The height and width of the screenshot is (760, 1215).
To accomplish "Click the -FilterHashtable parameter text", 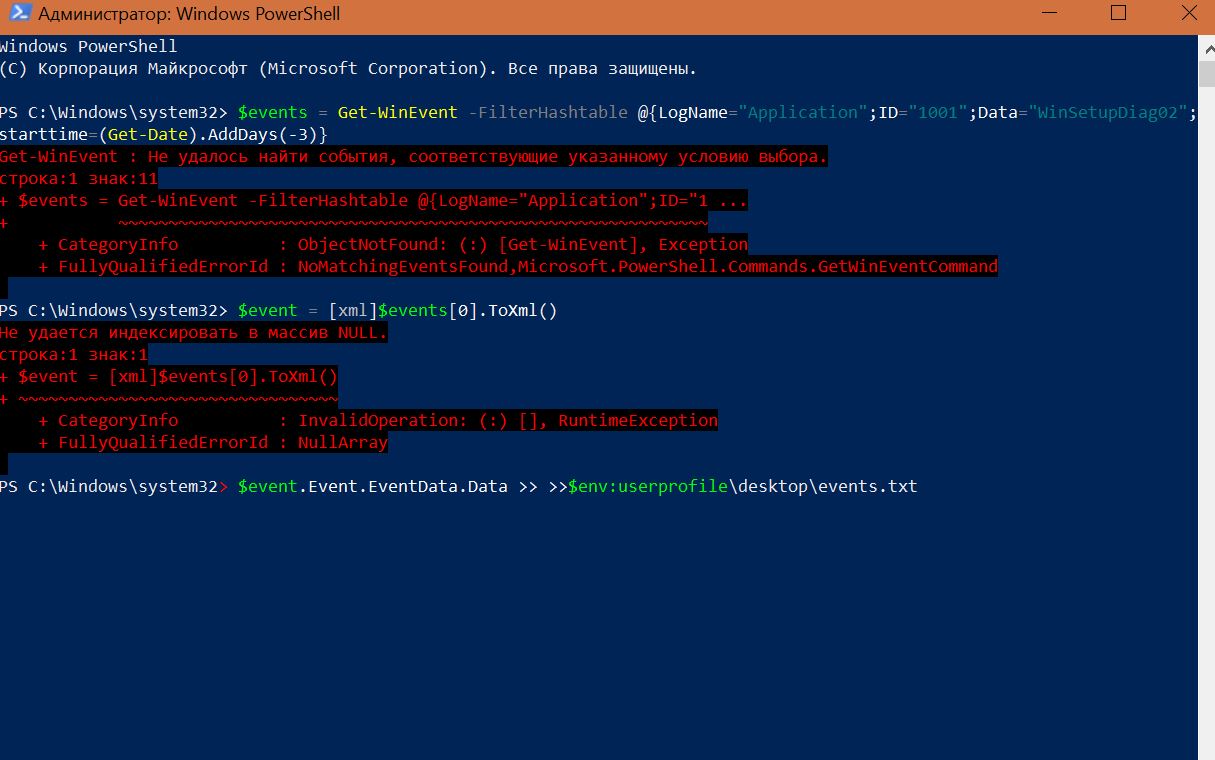I will coord(547,112).
